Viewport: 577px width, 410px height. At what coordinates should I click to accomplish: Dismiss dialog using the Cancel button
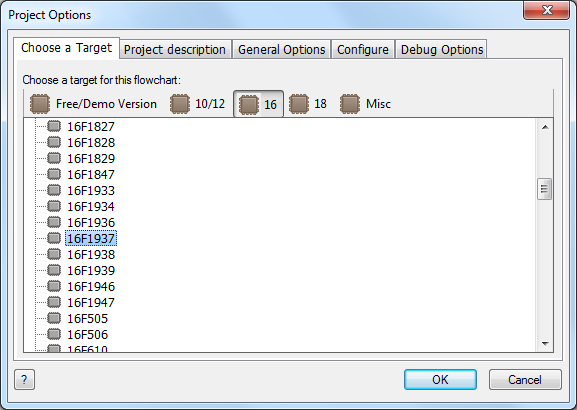pos(525,379)
